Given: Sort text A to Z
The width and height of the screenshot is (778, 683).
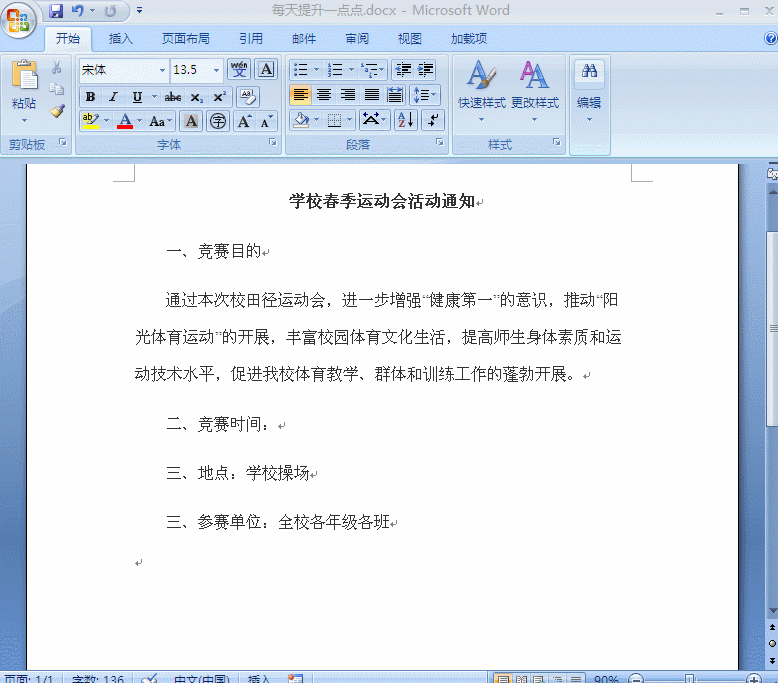Looking at the screenshot, I should pyautogui.click(x=406, y=120).
